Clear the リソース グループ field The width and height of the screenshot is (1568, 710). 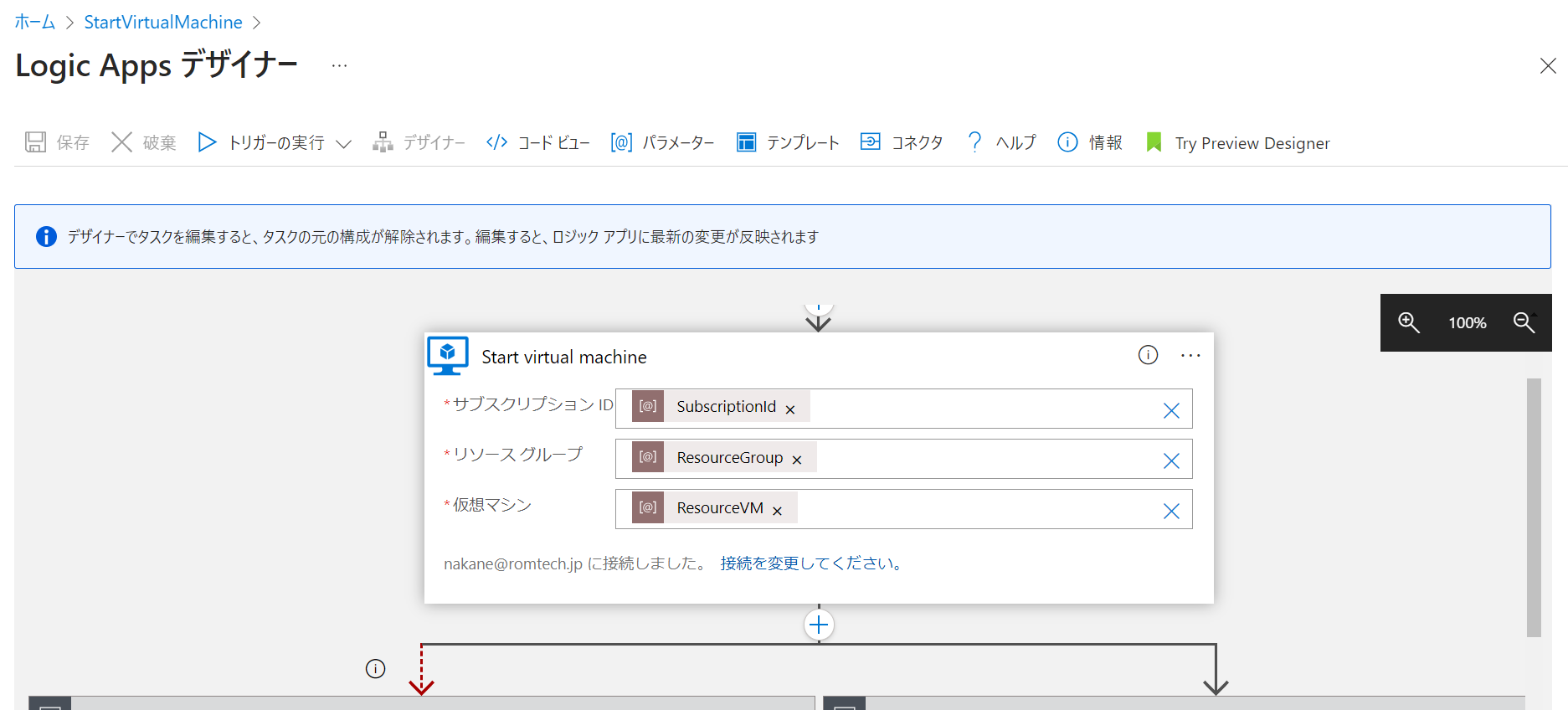pyautogui.click(x=1171, y=460)
